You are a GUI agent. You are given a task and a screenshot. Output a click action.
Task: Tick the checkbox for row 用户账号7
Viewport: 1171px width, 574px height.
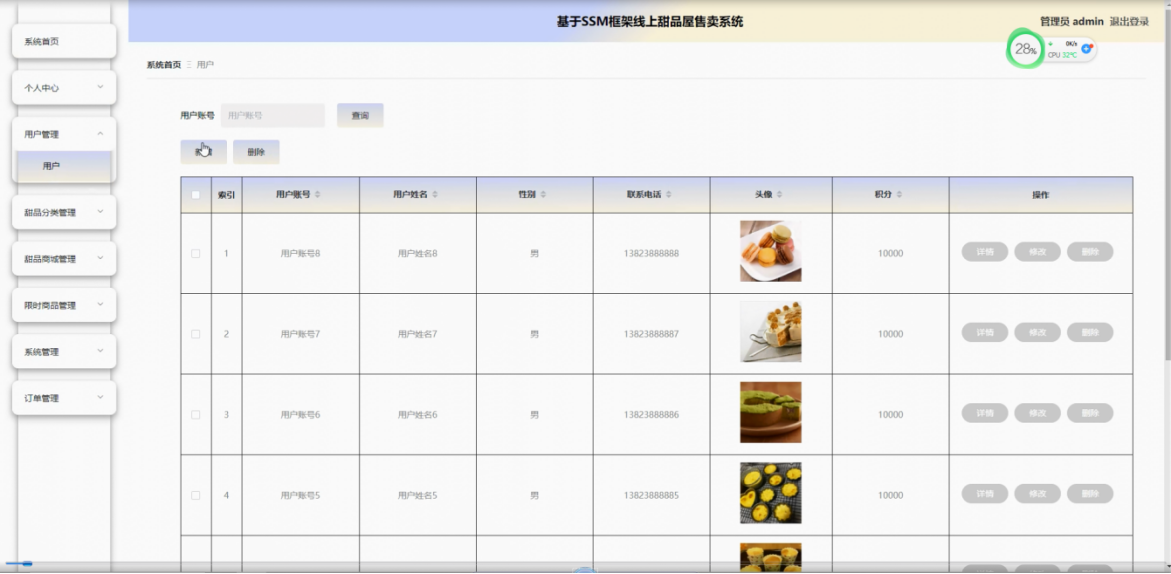tap(196, 334)
